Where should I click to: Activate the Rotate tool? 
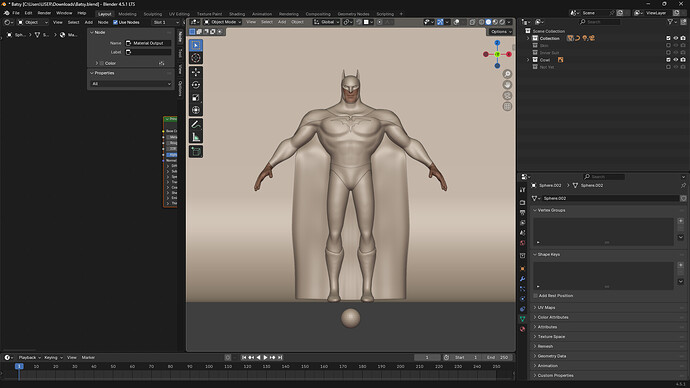tap(196, 85)
